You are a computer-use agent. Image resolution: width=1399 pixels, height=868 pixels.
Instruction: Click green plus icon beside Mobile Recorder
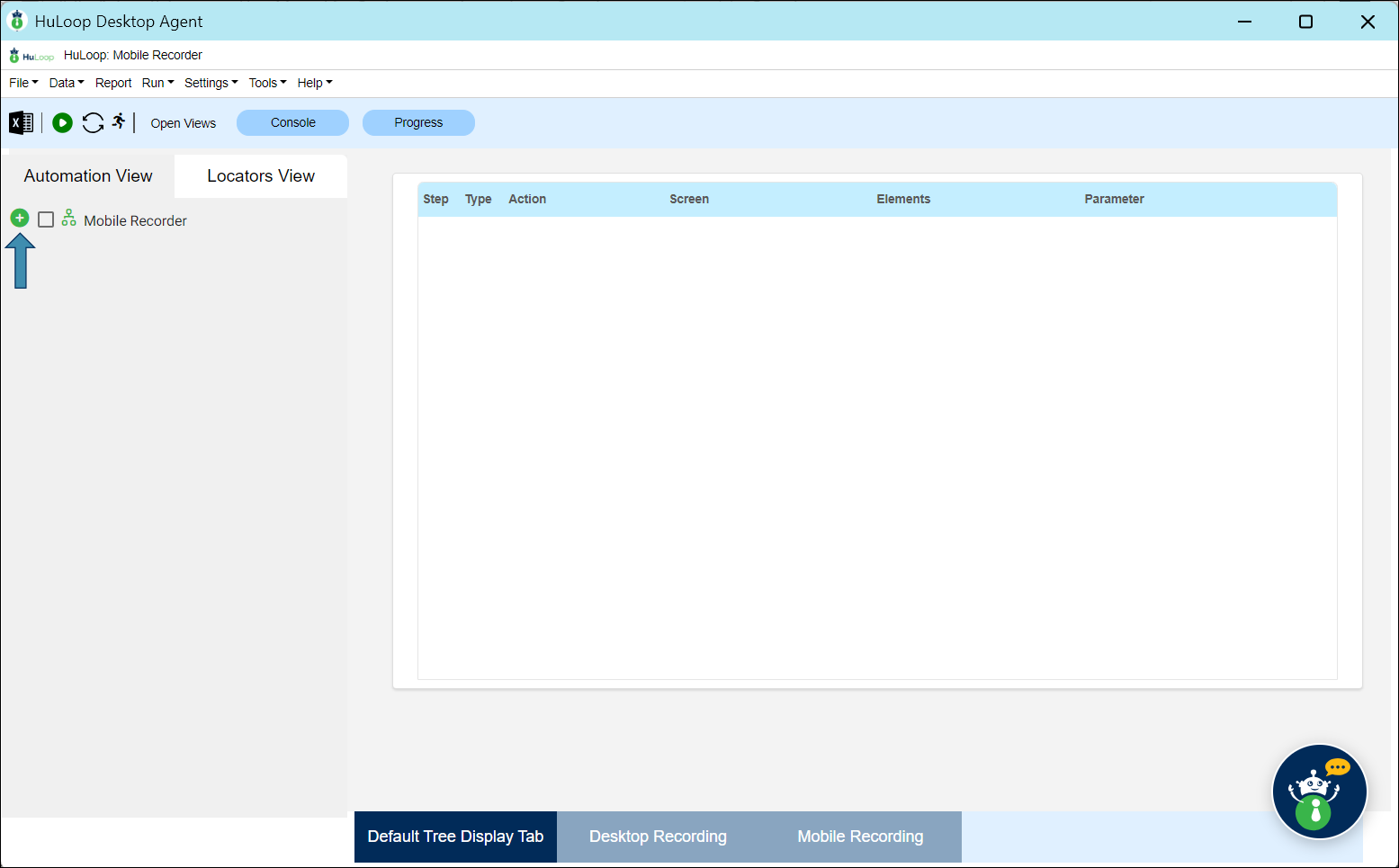click(20, 218)
